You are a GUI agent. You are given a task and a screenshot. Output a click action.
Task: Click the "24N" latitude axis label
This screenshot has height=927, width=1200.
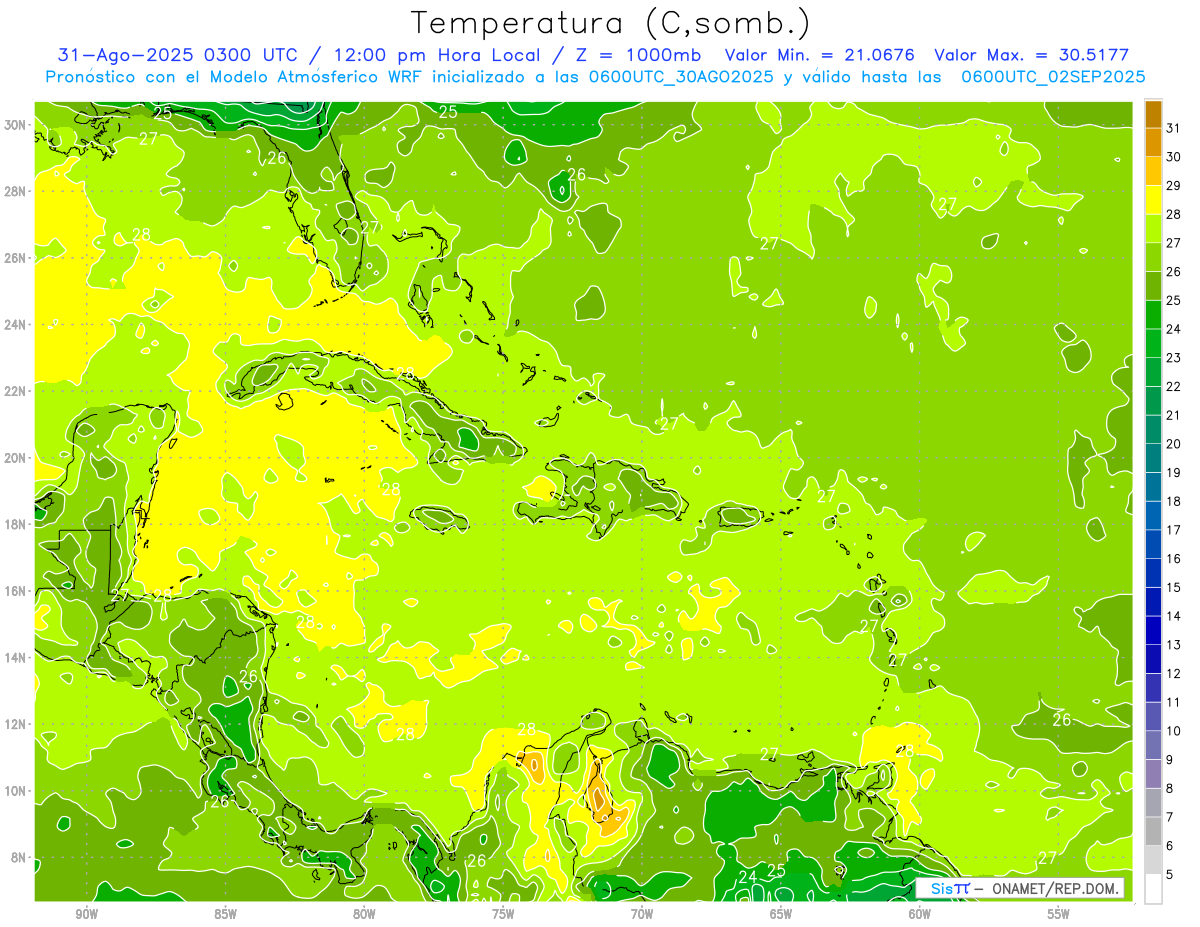pos(17,325)
